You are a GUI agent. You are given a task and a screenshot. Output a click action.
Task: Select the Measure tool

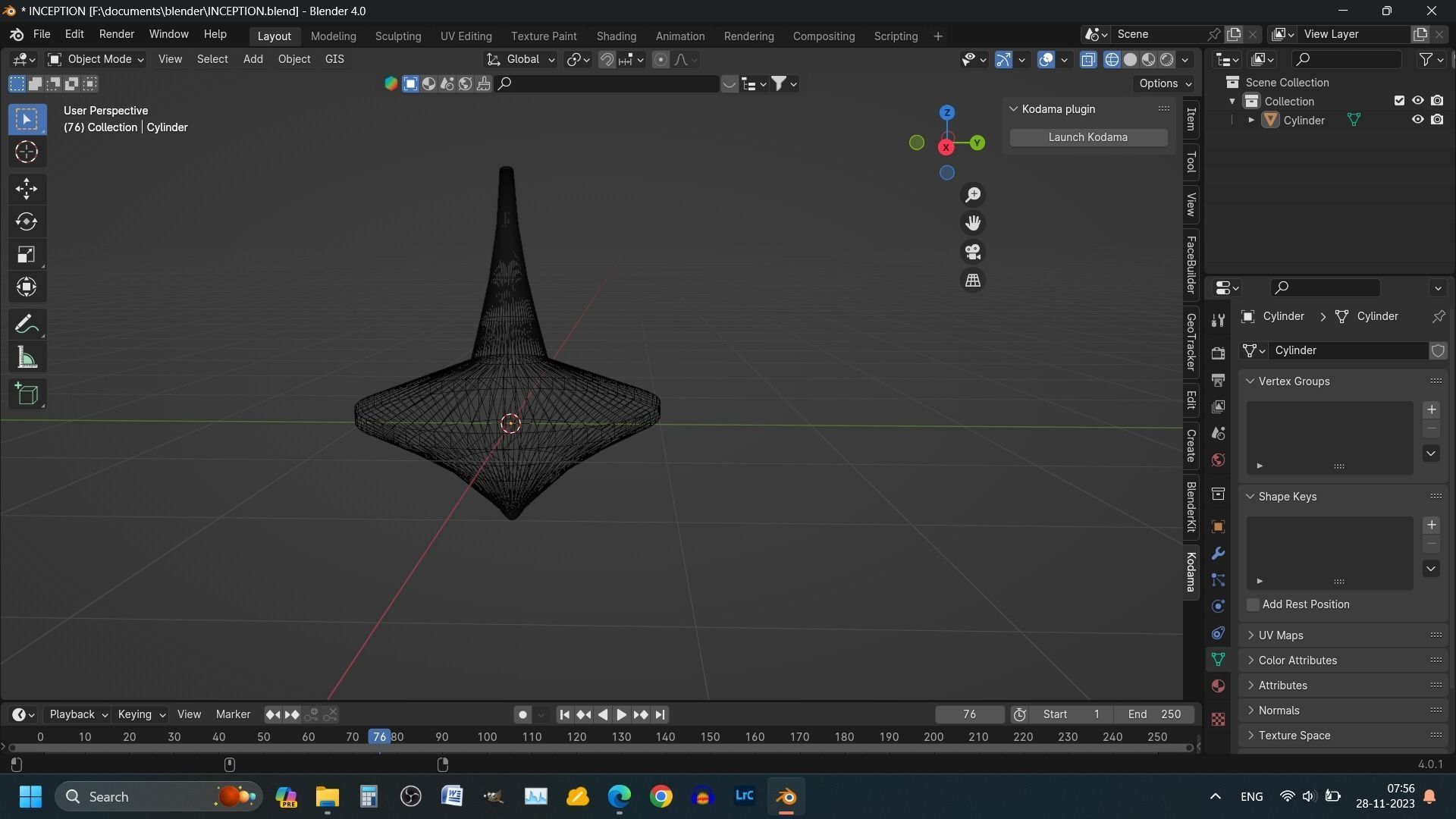coord(27,358)
